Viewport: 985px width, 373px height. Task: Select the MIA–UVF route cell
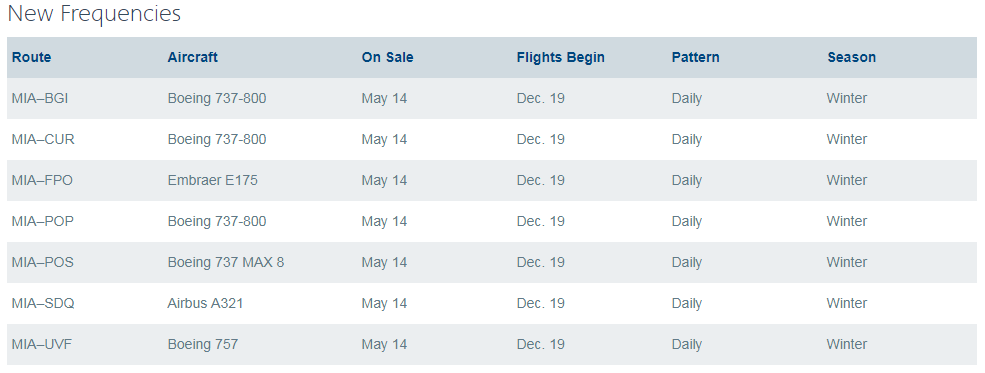click(x=41, y=344)
